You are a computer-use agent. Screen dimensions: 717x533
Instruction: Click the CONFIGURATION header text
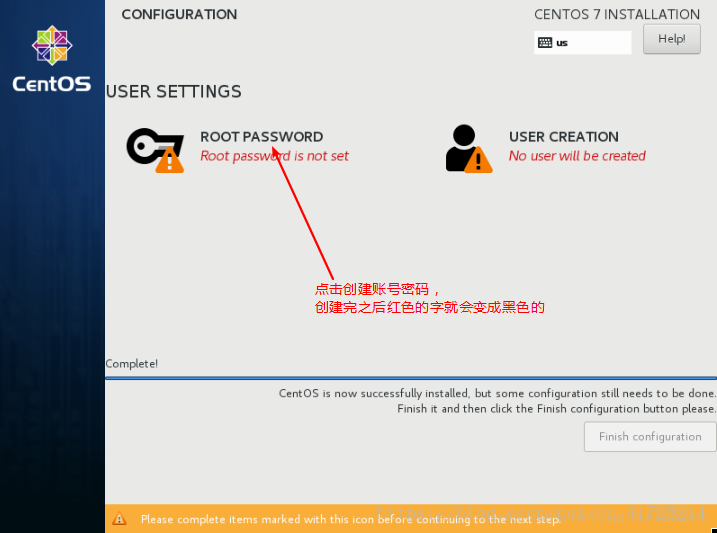coord(179,15)
